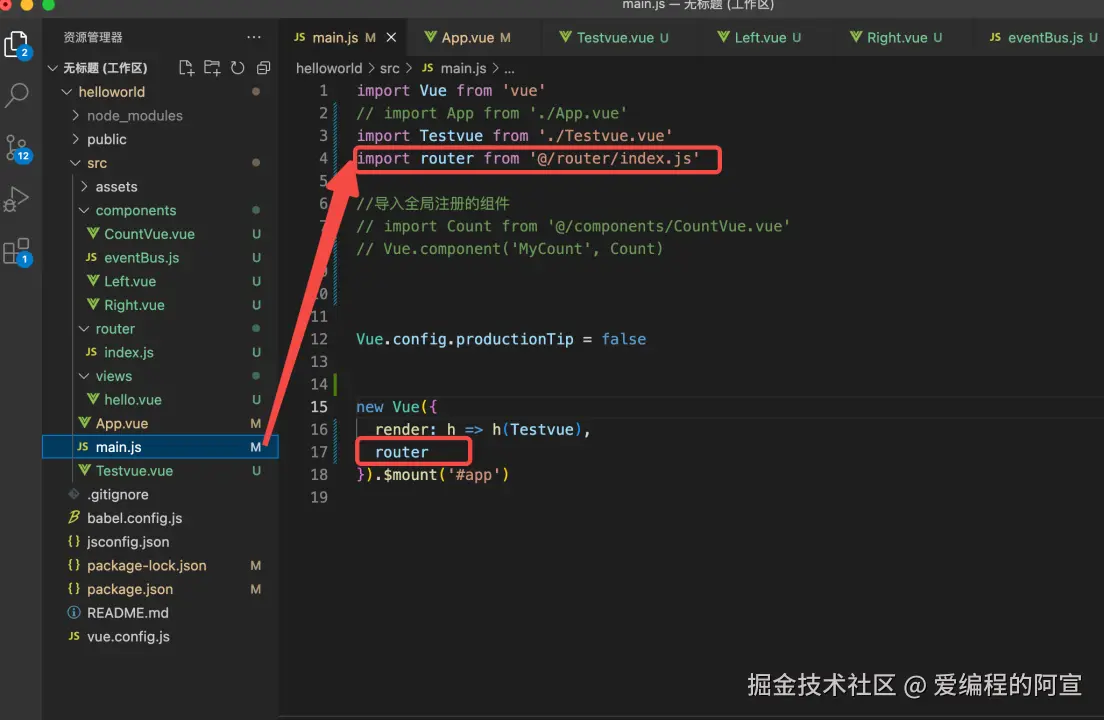
Task: Collapse the helloworld folder
Action: pyautogui.click(x=67, y=91)
